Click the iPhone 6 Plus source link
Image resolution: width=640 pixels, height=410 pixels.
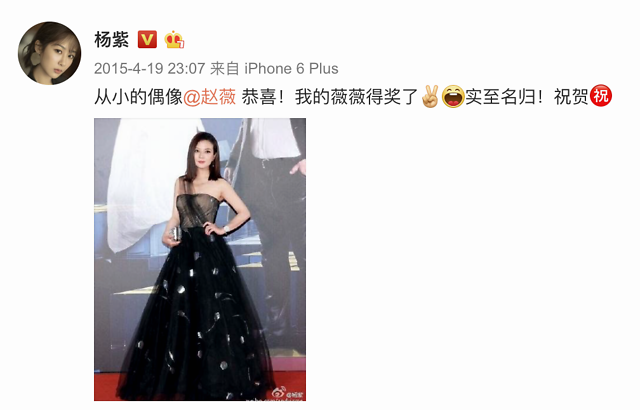pyautogui.click(x=291, y=69)
